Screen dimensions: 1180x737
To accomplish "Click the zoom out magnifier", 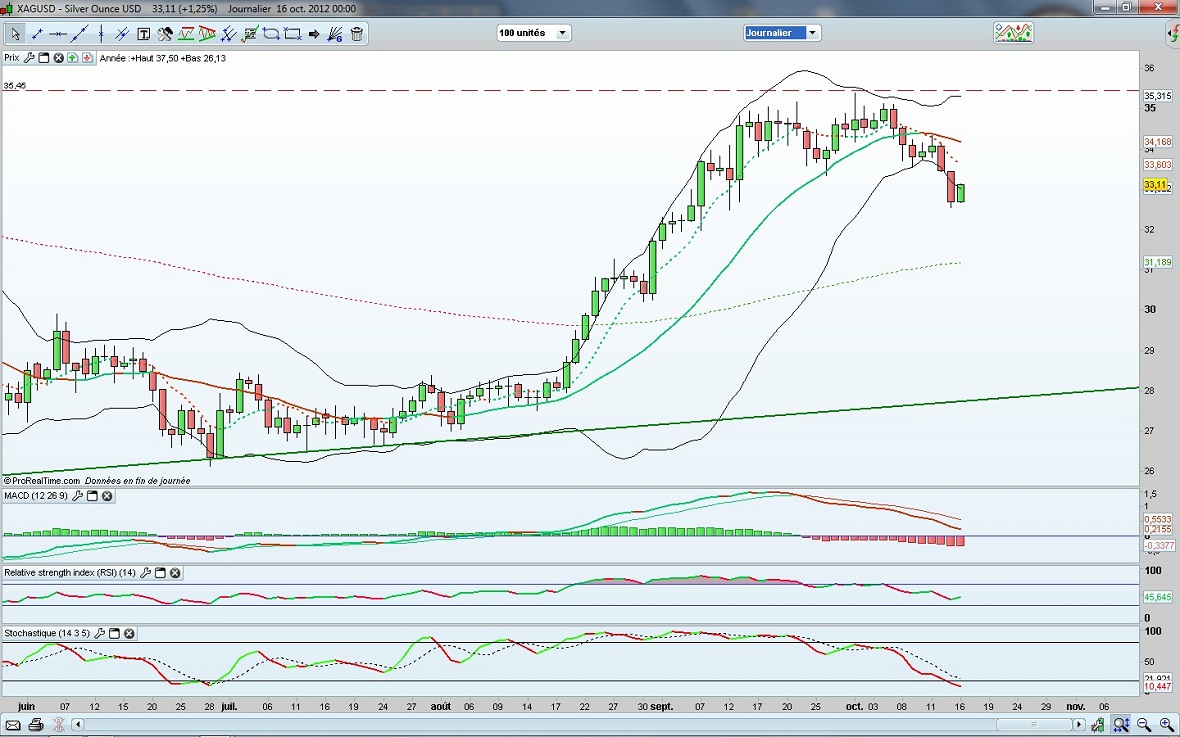I will 1144,724.
